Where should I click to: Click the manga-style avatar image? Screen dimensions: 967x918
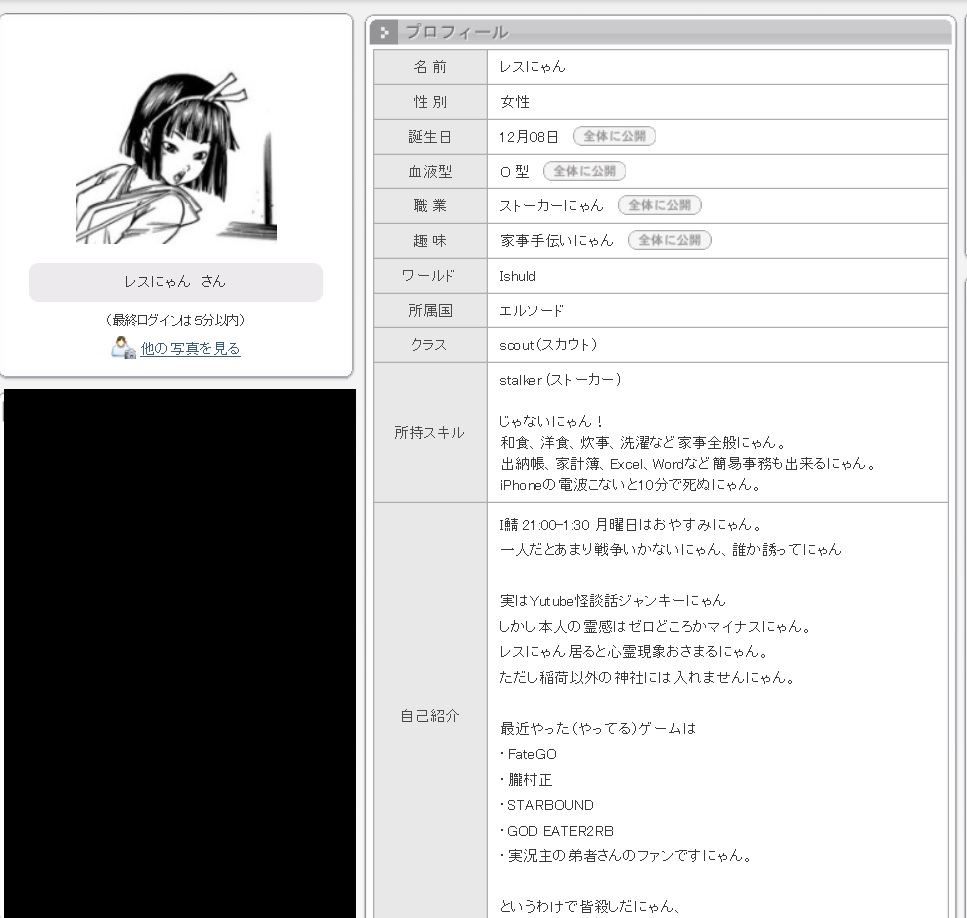[x=176, y=157]
